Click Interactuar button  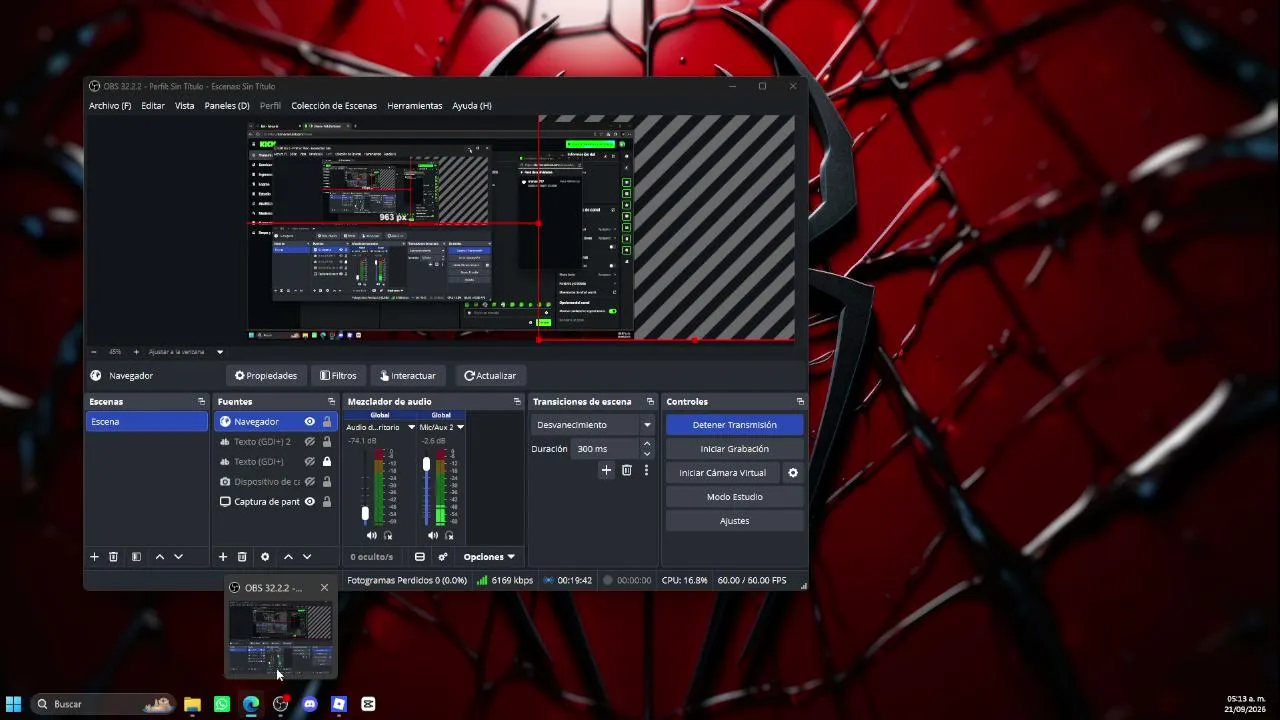coord(408,376)
